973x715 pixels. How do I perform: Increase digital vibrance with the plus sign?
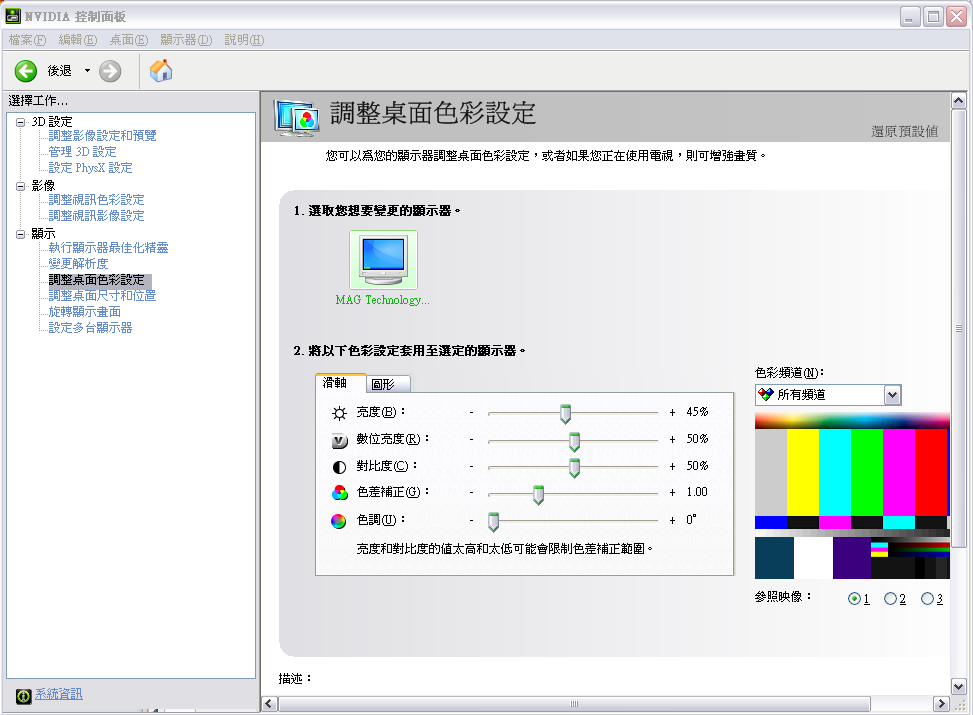pos(672,439)
